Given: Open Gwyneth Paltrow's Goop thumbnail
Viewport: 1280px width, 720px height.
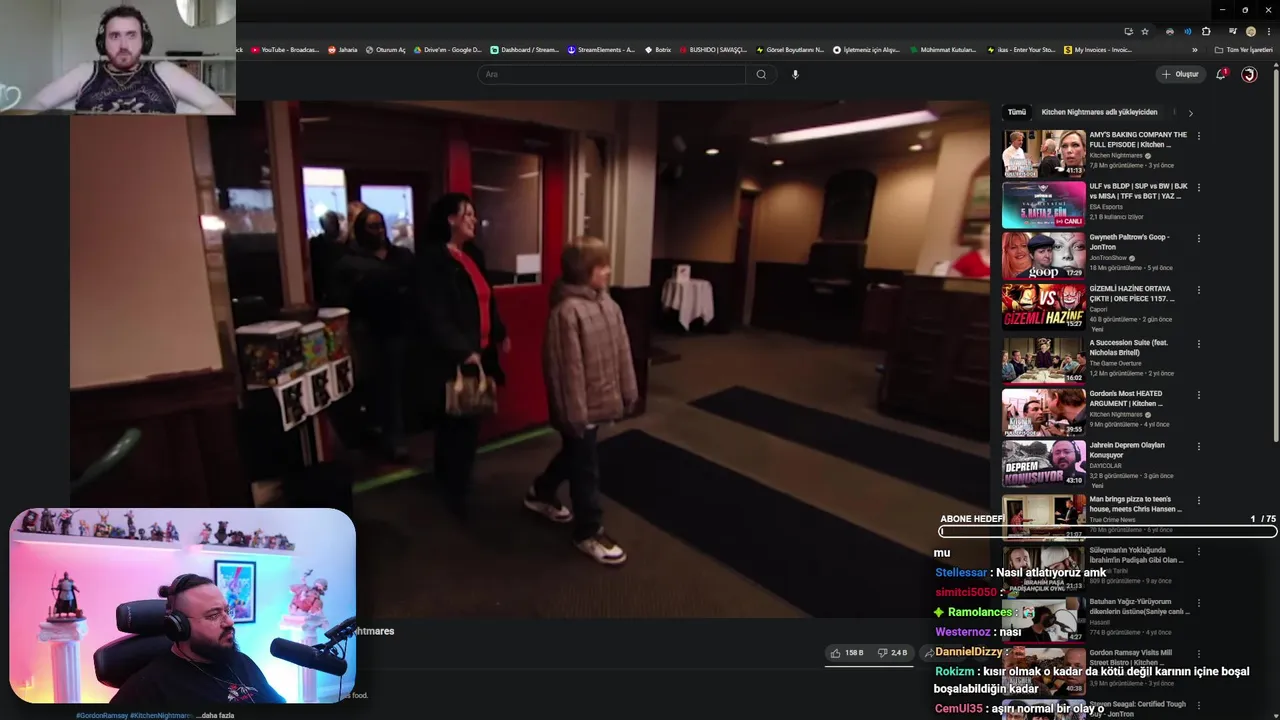Looking at the screenshot, I should pos(1044,257).
